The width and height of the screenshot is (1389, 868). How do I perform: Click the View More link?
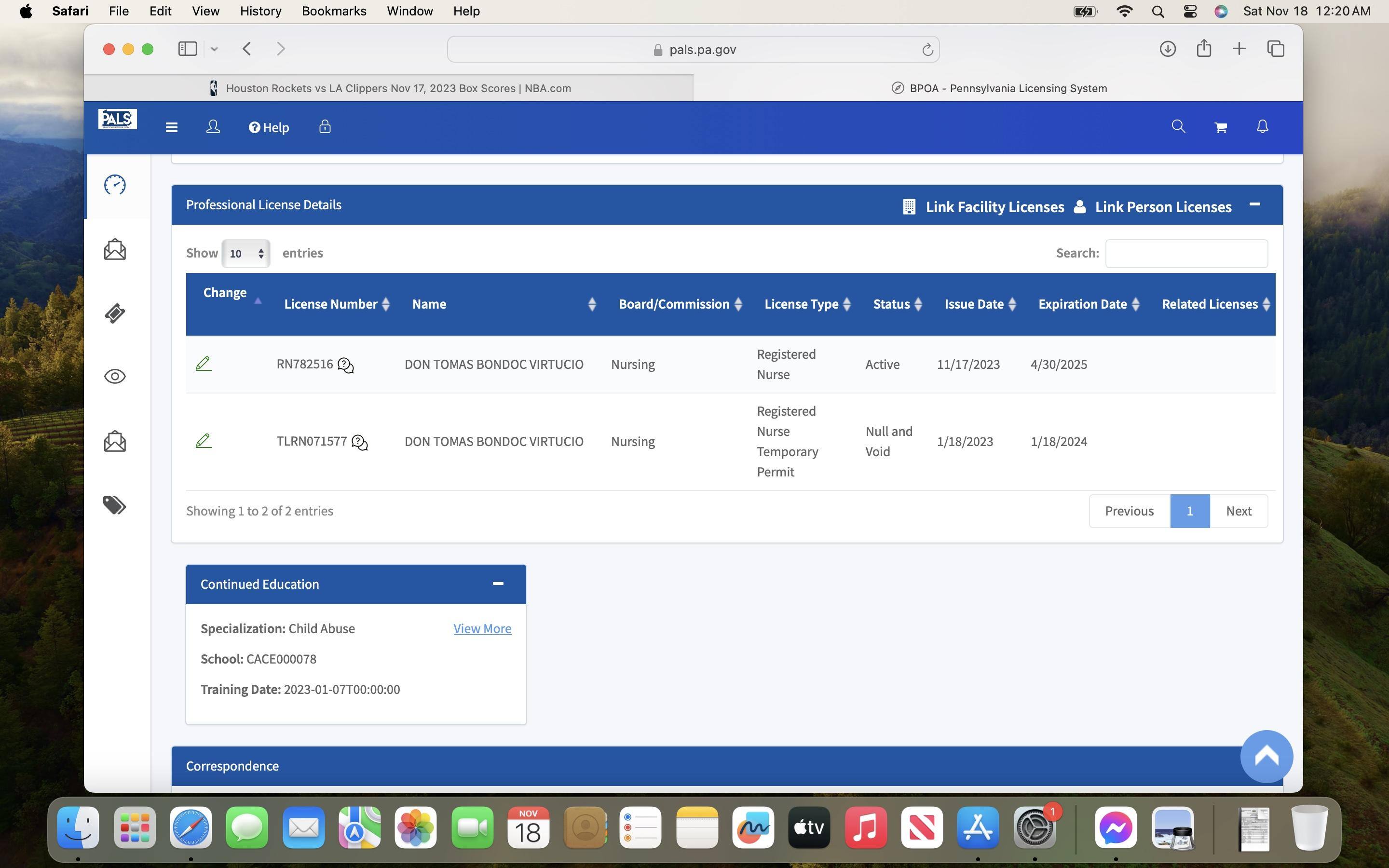tap(482, 629)
